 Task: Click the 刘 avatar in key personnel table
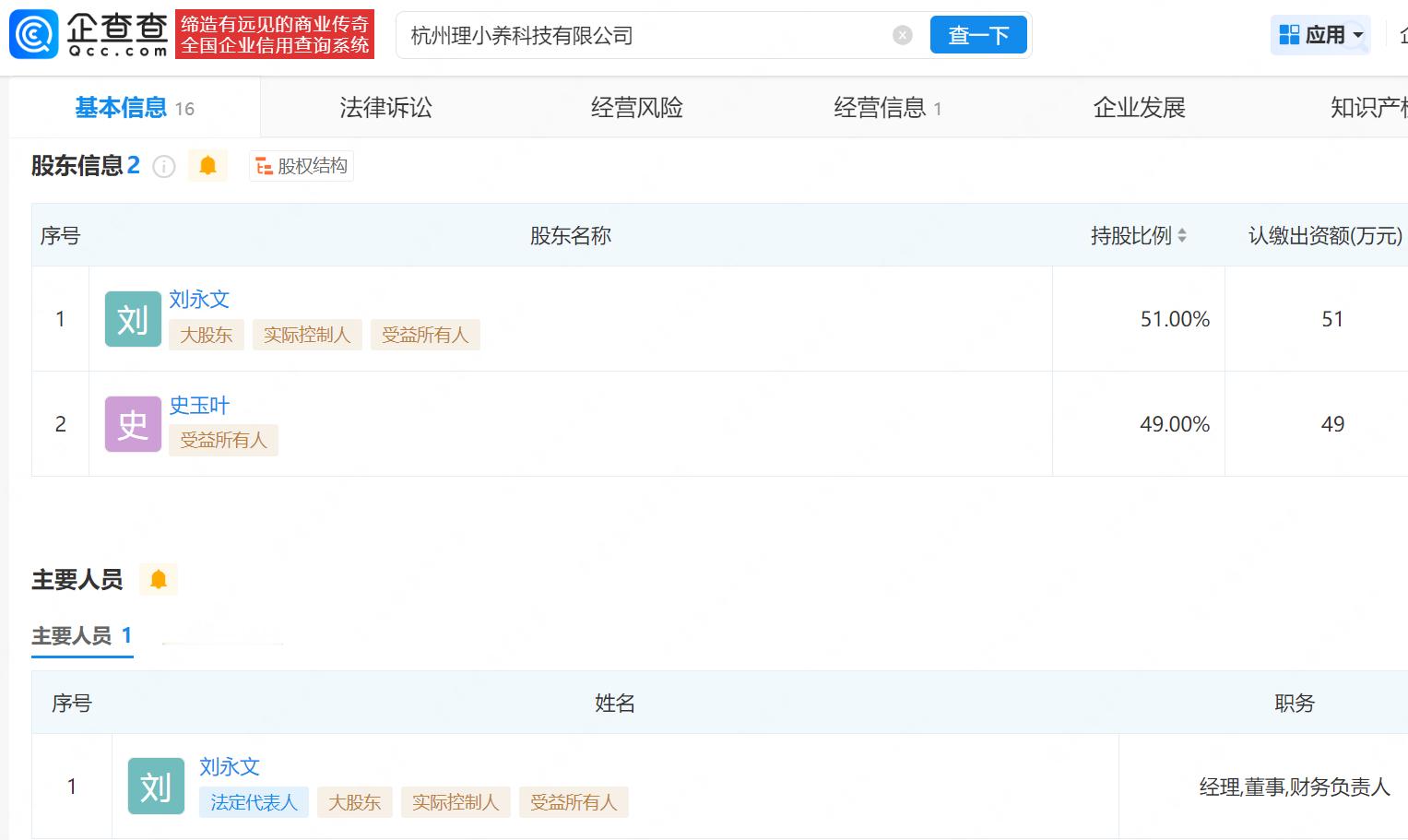click(x=156, y=787)
